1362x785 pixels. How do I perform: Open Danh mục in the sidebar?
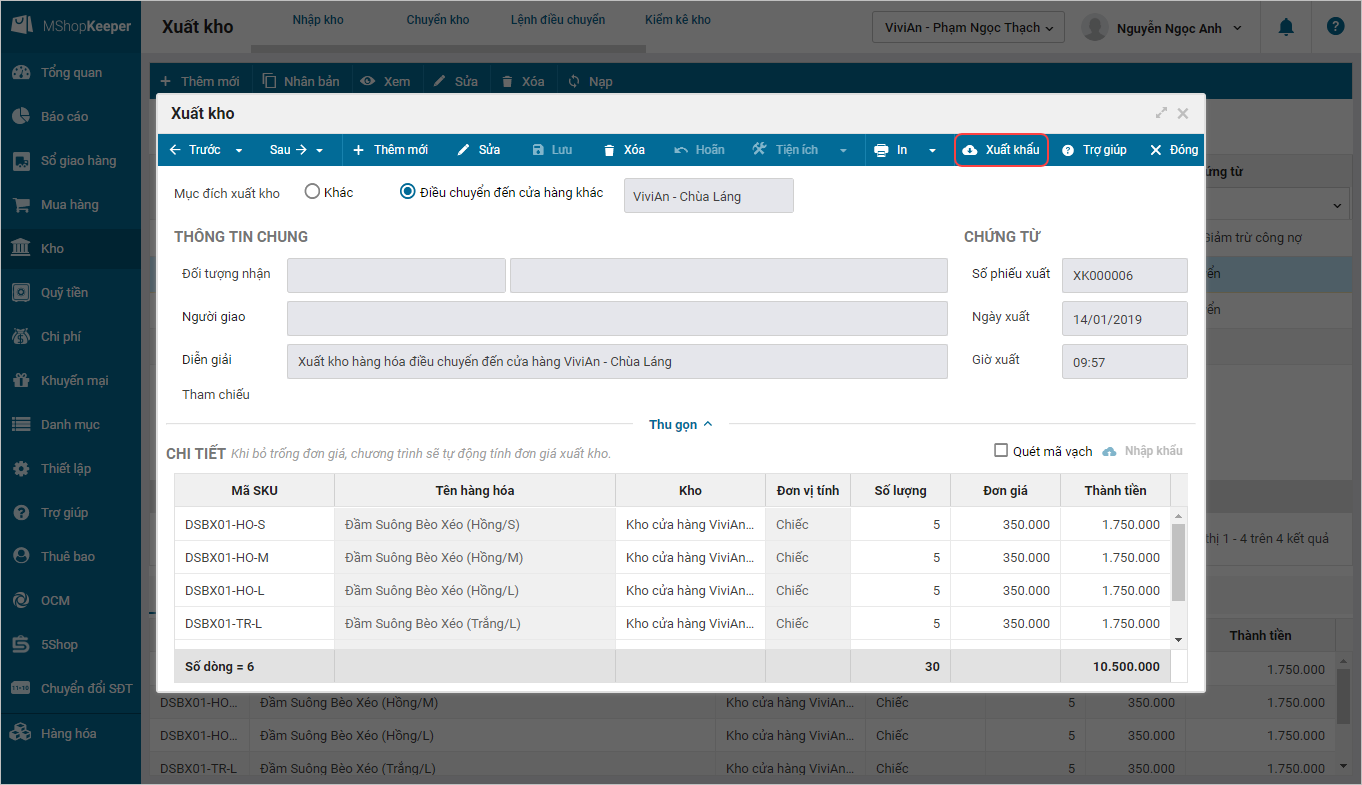(x=70, y=425)
